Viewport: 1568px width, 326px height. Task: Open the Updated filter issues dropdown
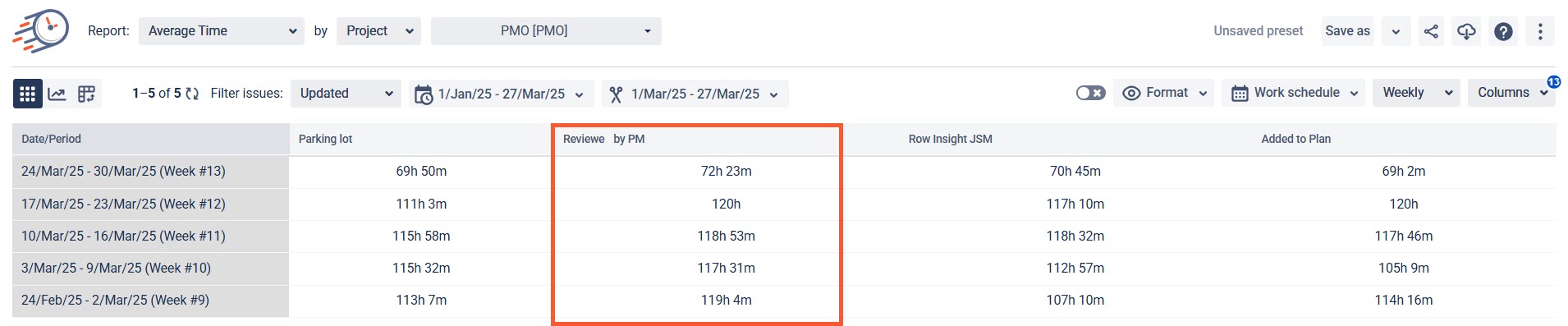pos(346,94)
